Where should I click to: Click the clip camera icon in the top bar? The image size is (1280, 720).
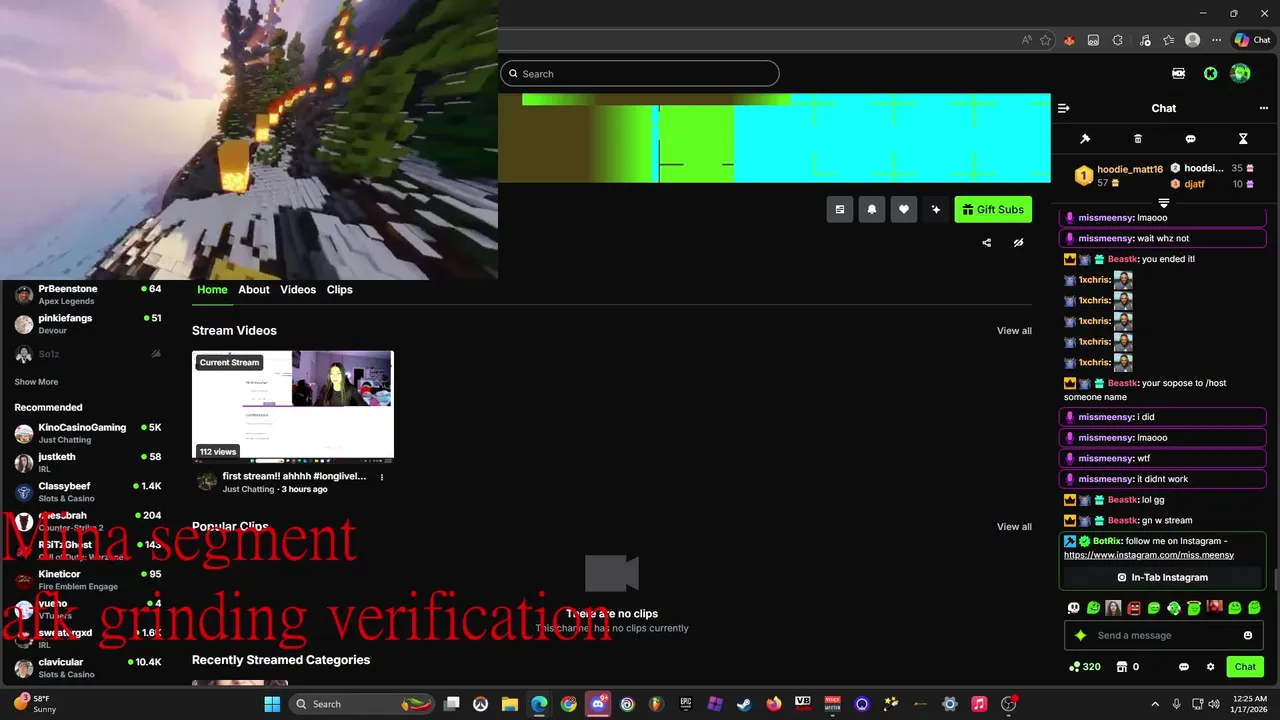[x=1179, y=73]
